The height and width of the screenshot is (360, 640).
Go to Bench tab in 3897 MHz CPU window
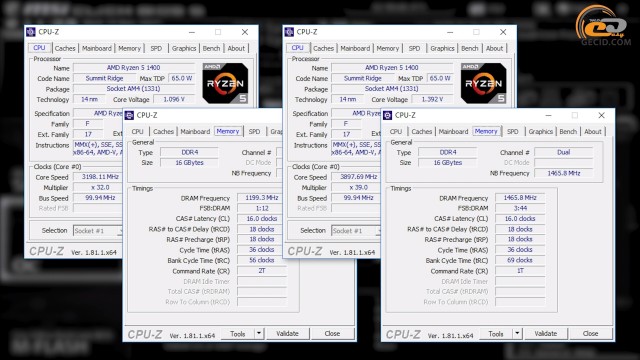(x=470, y=48)
